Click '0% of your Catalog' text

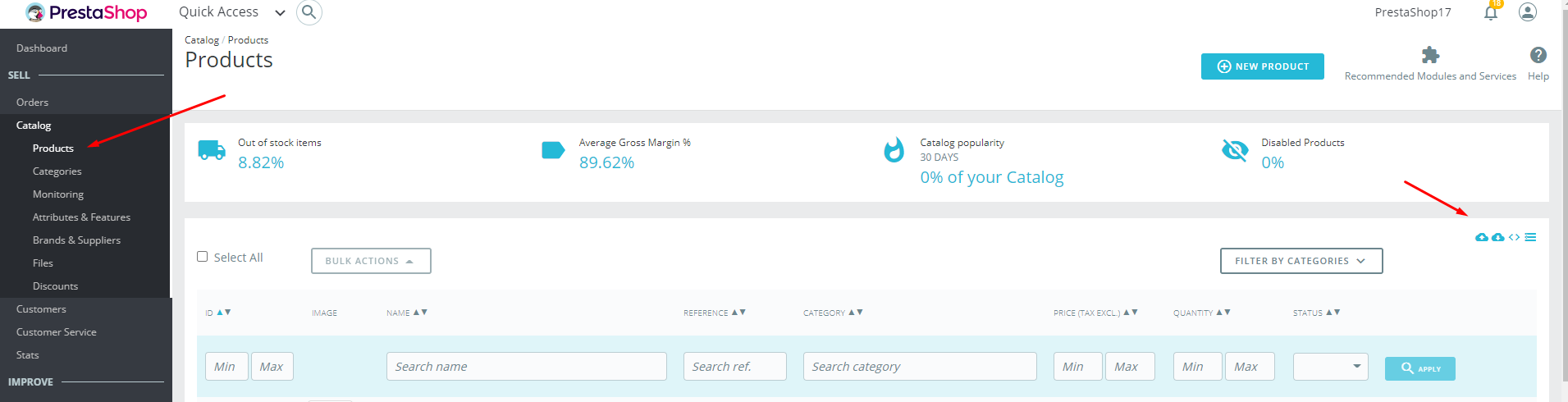coord(992,178)
